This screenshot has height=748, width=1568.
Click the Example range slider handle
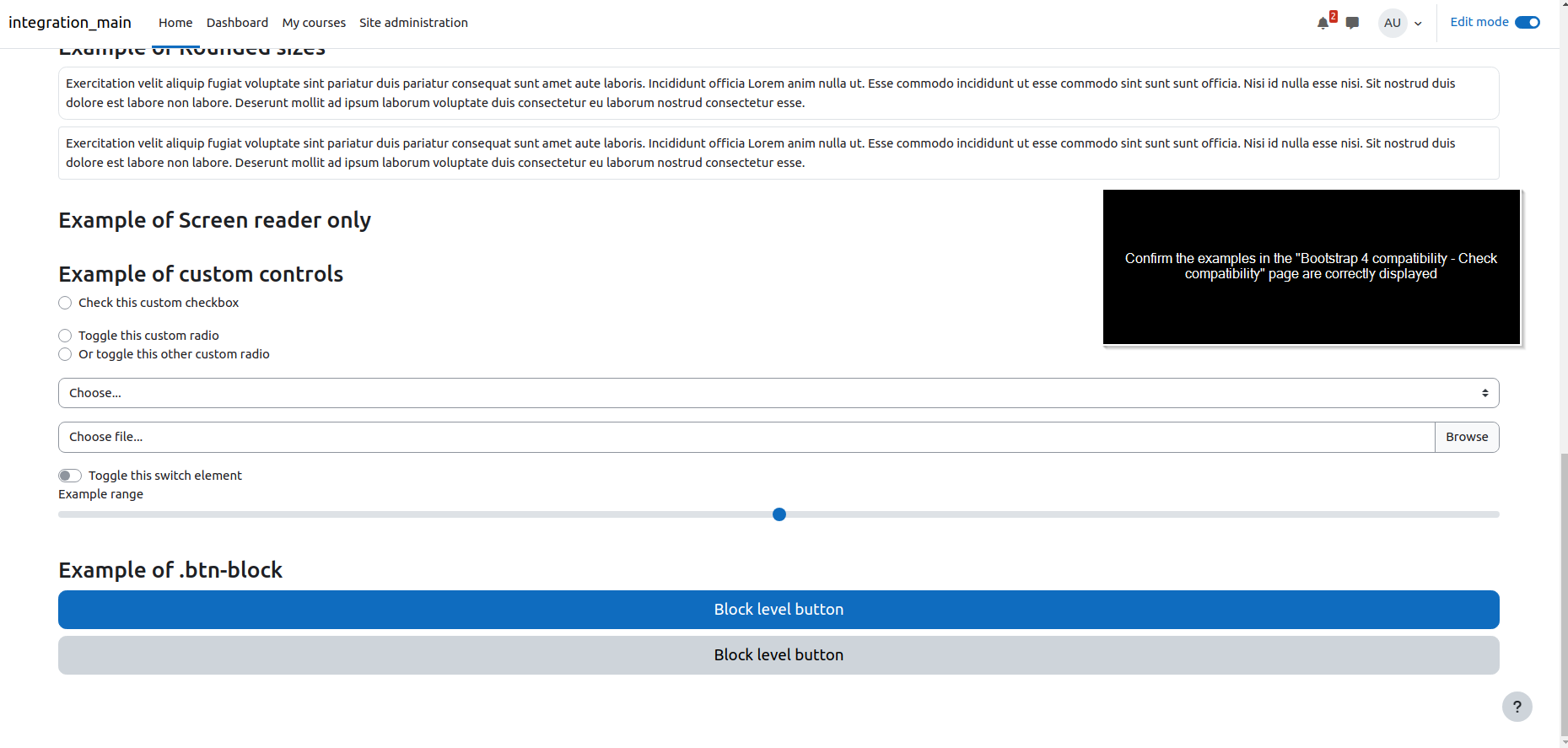[779, 514]
